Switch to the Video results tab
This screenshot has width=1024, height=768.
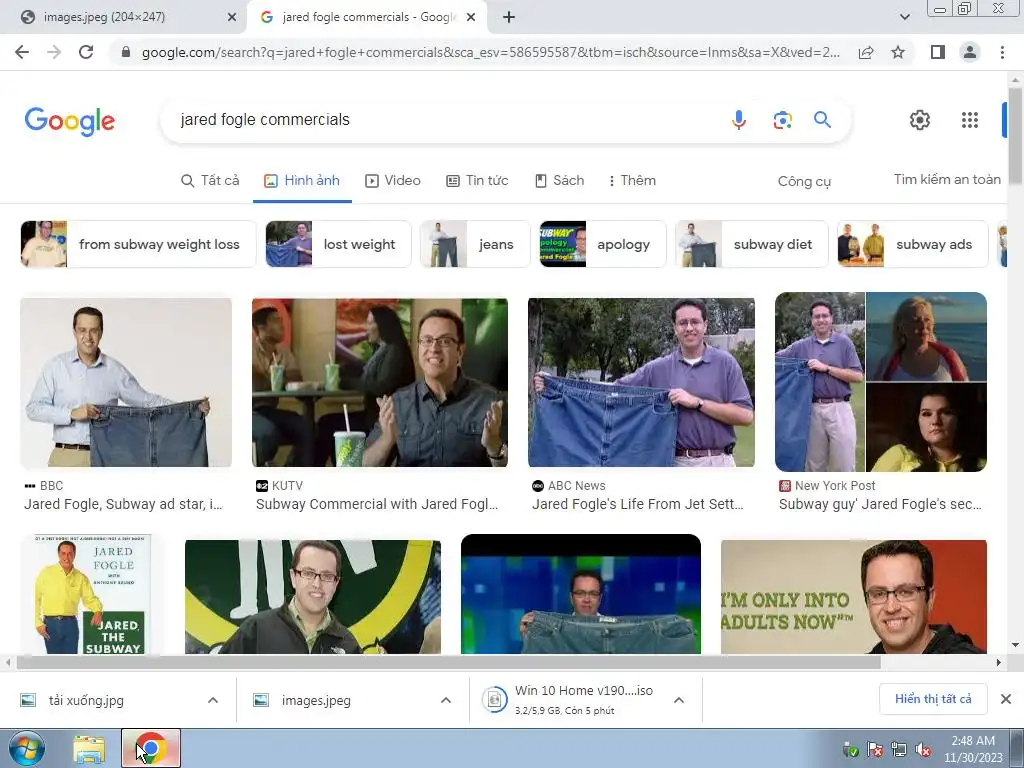(x=392, y=181)
